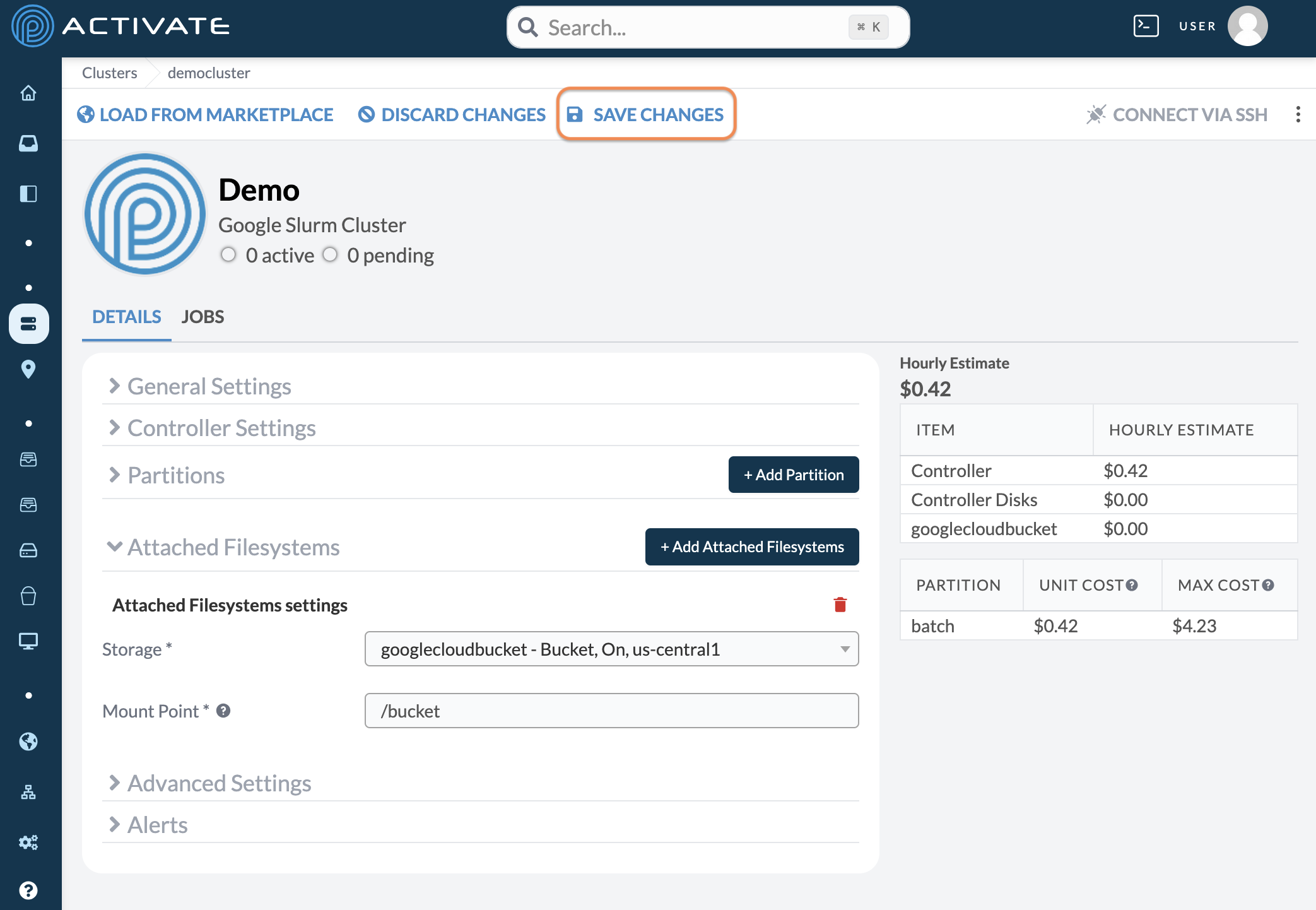The width and height of the screenshot is (1316, 910).
Task: Open the Storage dropdown
Action: pos(611,649)
